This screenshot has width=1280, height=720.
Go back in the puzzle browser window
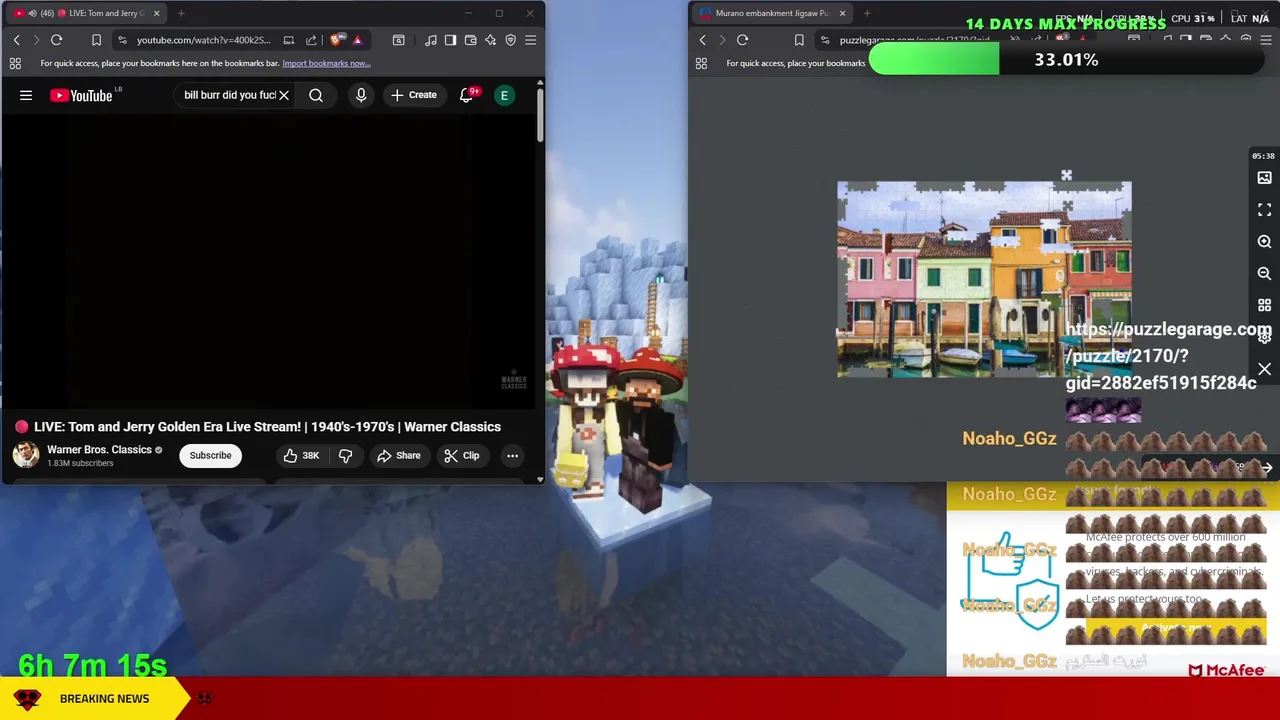coord(703,40)
